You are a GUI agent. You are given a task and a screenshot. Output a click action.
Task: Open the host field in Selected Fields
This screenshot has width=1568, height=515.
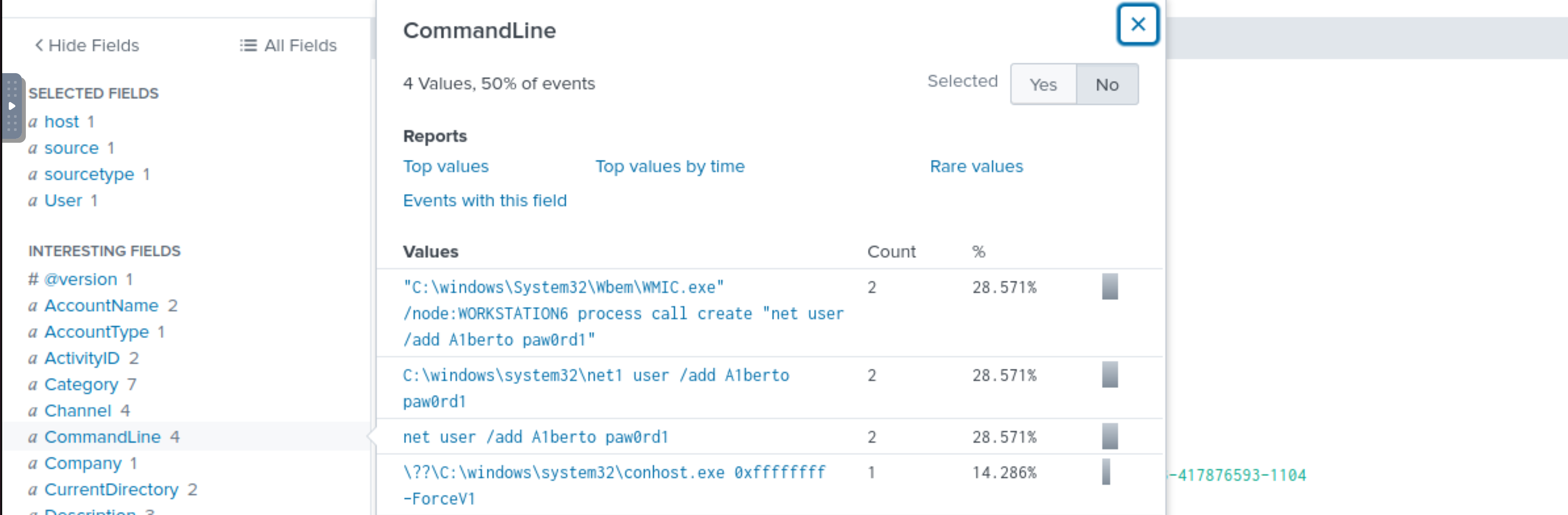[x=61, y=122]
